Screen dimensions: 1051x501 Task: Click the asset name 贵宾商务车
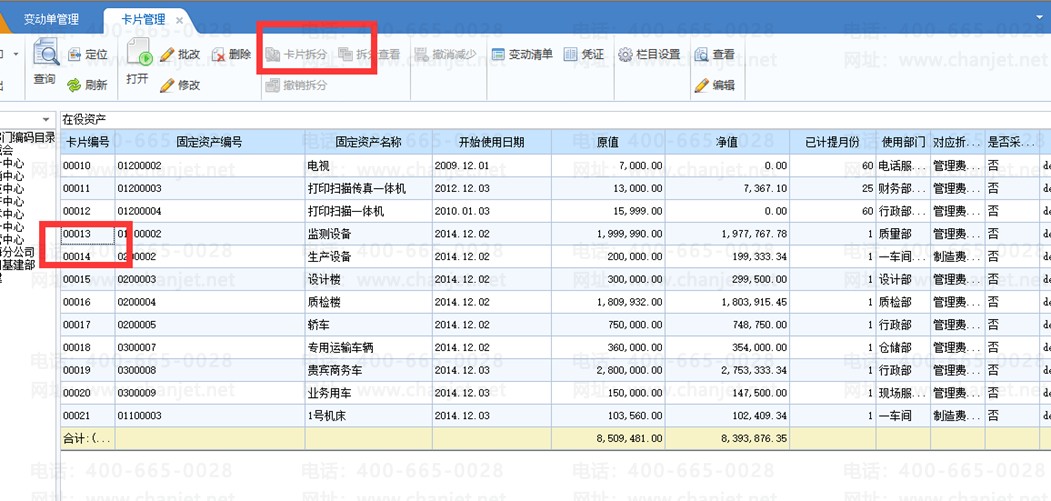(334, 370)
